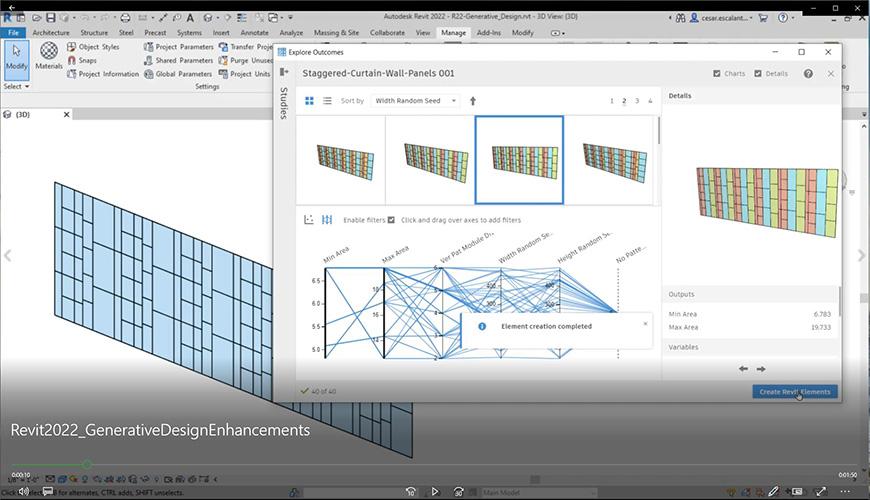
Task: Click the Open folder icon in quick access toolbar
Action: [36, 18]
